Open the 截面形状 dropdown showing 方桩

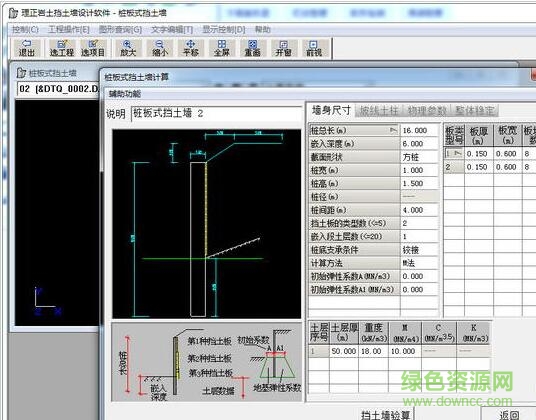(419, 157)
